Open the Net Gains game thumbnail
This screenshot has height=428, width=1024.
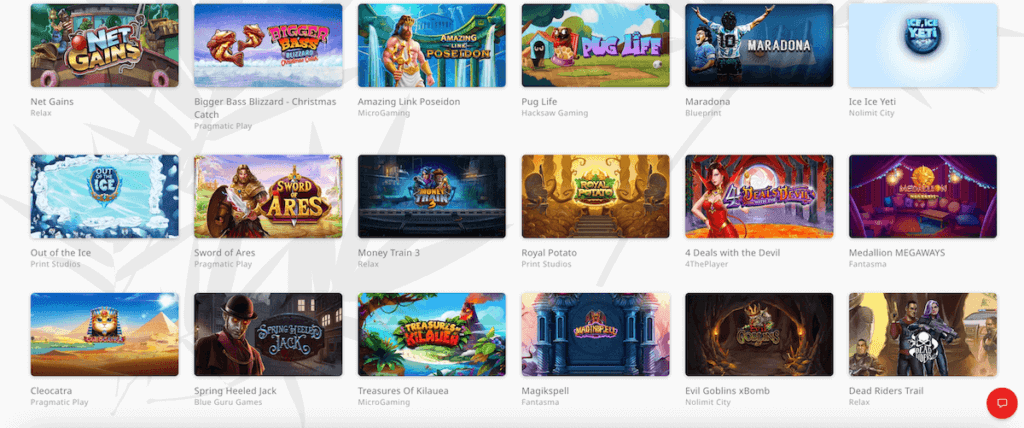pos(104,46)
